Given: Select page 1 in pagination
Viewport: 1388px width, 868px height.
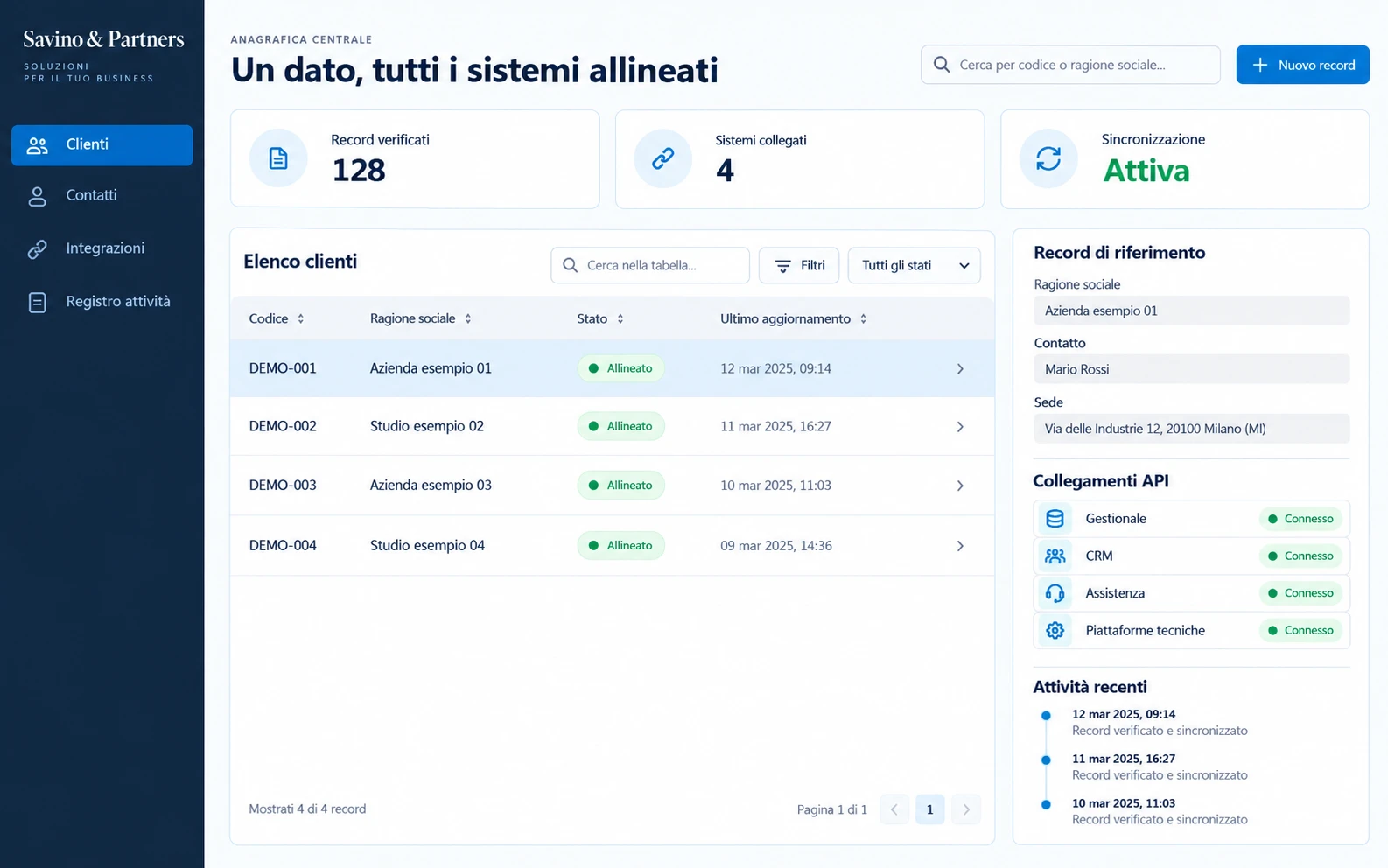Looking at the screenshot, I should (x=930, y=809).
